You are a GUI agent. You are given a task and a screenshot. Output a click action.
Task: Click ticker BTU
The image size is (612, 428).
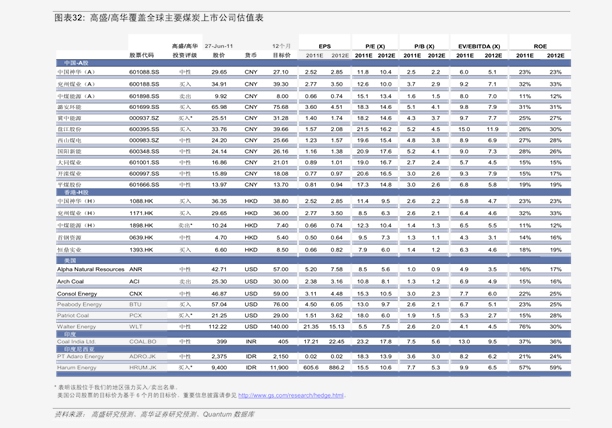[x=135, y=304]
